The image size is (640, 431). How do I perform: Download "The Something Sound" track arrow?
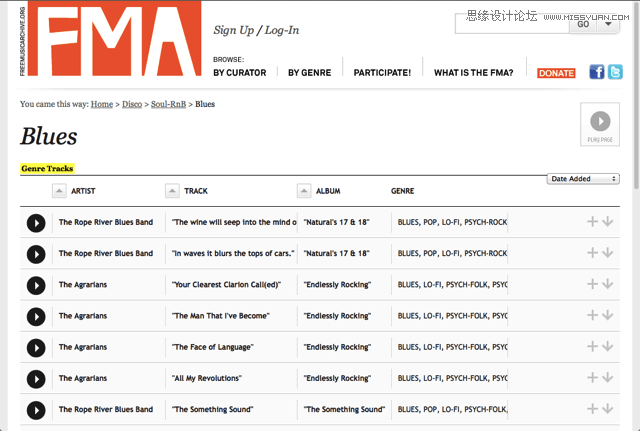[608, 408]
